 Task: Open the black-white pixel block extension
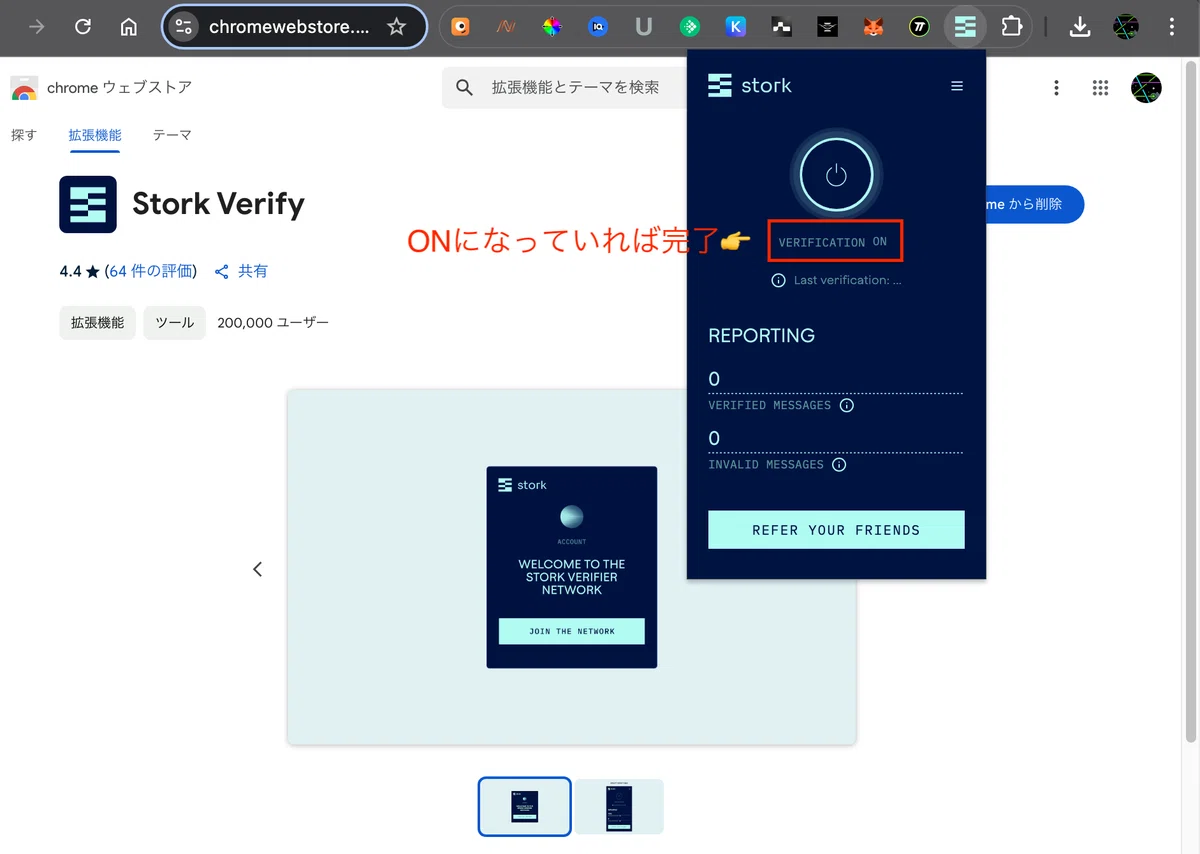782,27
